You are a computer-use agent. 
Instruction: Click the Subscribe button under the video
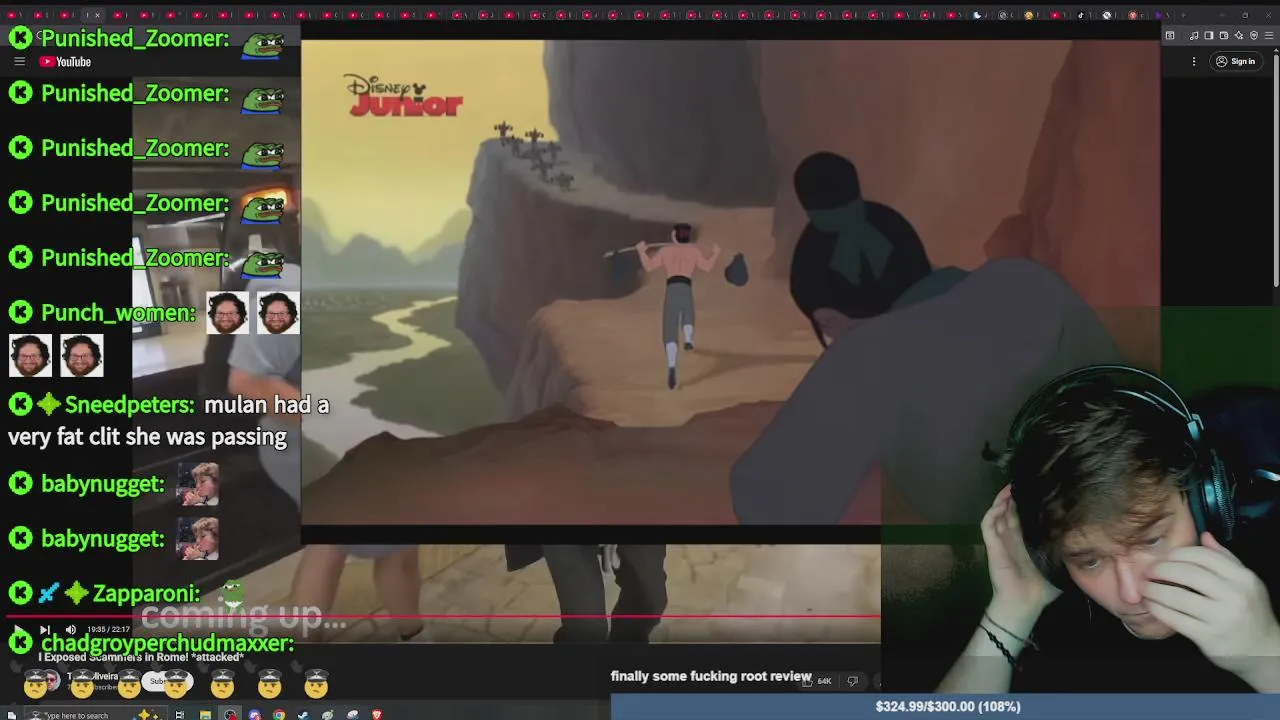pyautogui.click(x=167, y=681)
